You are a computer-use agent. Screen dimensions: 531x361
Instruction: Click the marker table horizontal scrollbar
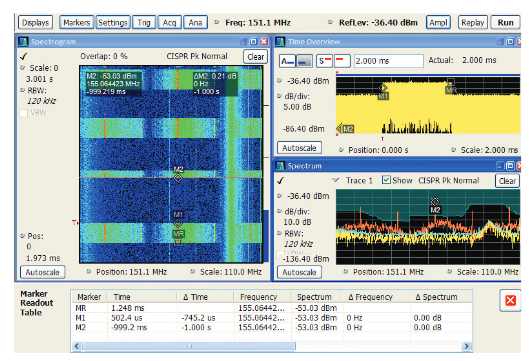[x=272, y=346]
